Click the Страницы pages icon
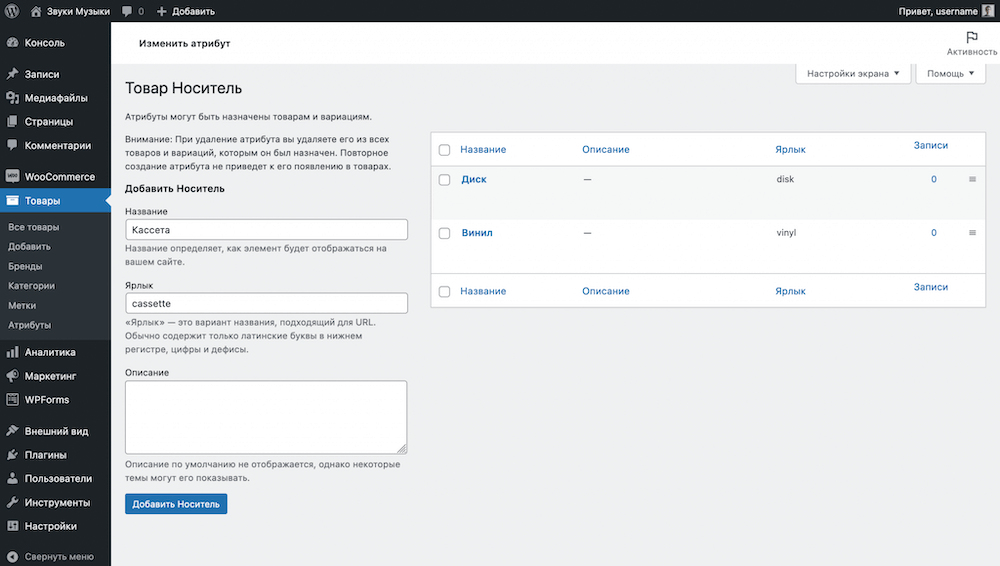Screen dimensions: 1000x566 click(12, 121)
